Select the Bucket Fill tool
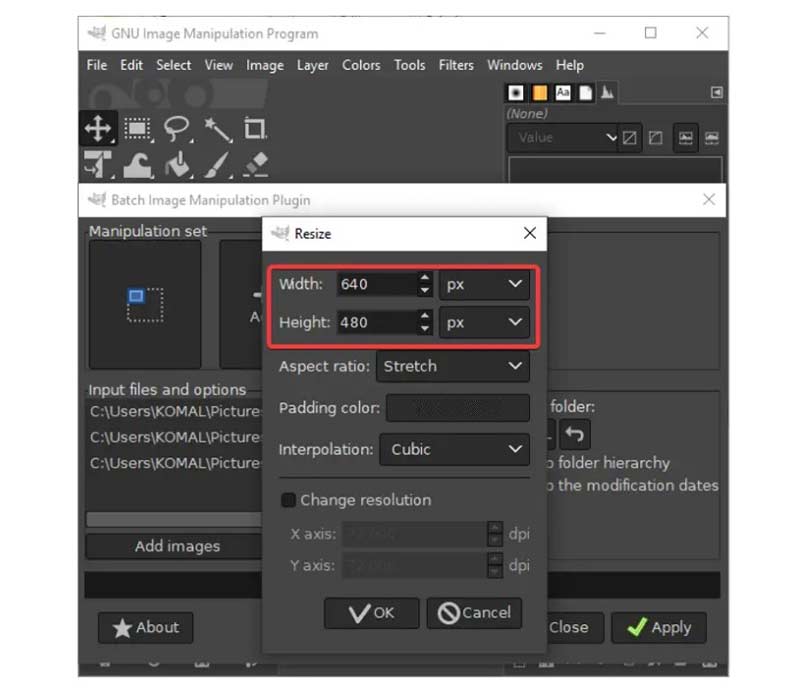The image size is (800, 695). pos(177,165)
